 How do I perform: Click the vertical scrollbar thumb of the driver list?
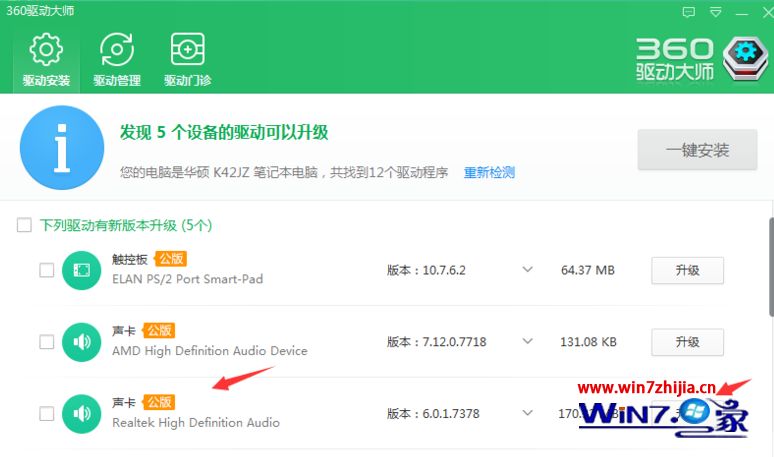coord(771,267)
